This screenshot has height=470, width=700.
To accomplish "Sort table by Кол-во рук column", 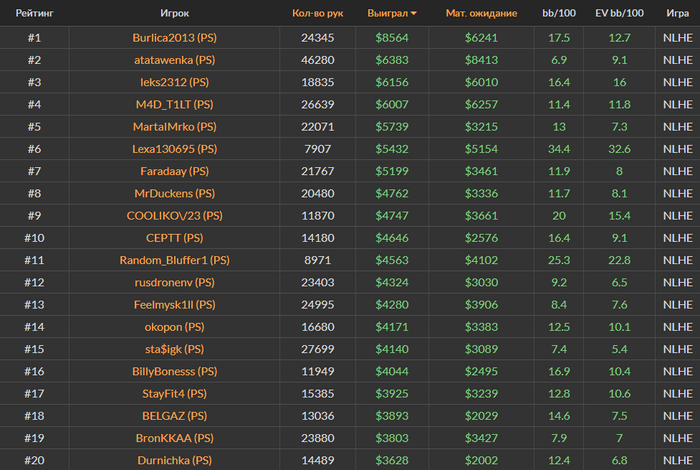I will tap(317, 13).
